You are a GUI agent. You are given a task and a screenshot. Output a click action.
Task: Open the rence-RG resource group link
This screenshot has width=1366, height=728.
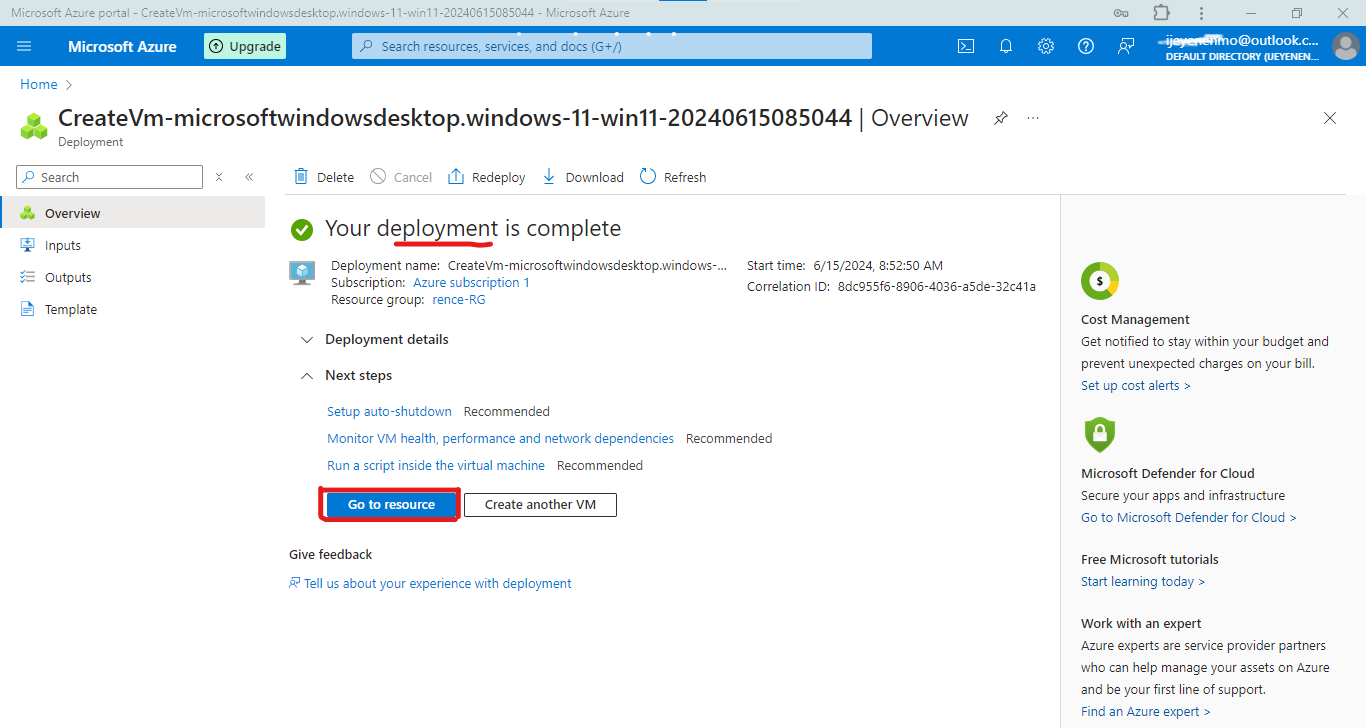pyautogui.click(x=459, y=300)
